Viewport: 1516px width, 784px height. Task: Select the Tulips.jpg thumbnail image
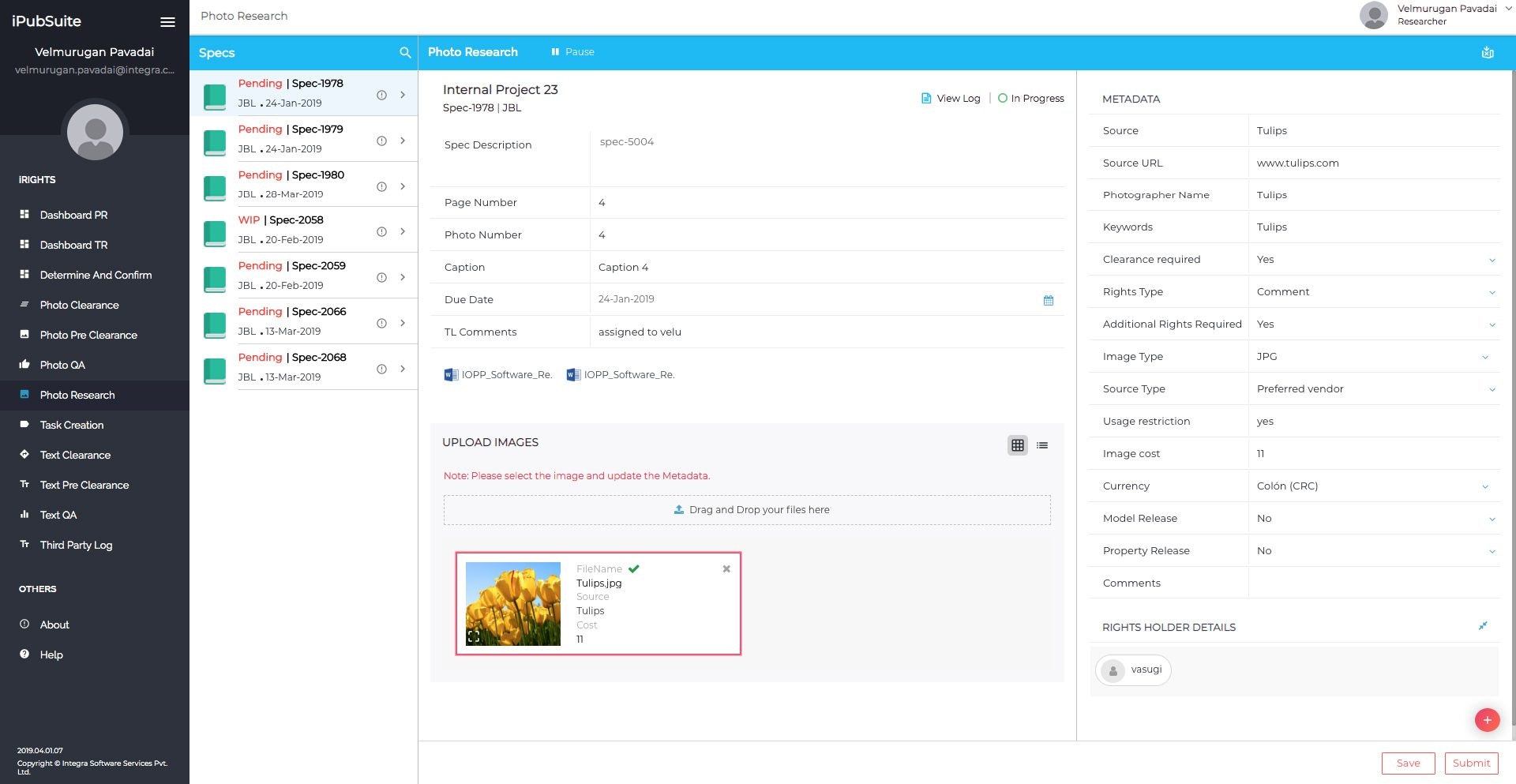pyautogui.click(x=513, y=604)
